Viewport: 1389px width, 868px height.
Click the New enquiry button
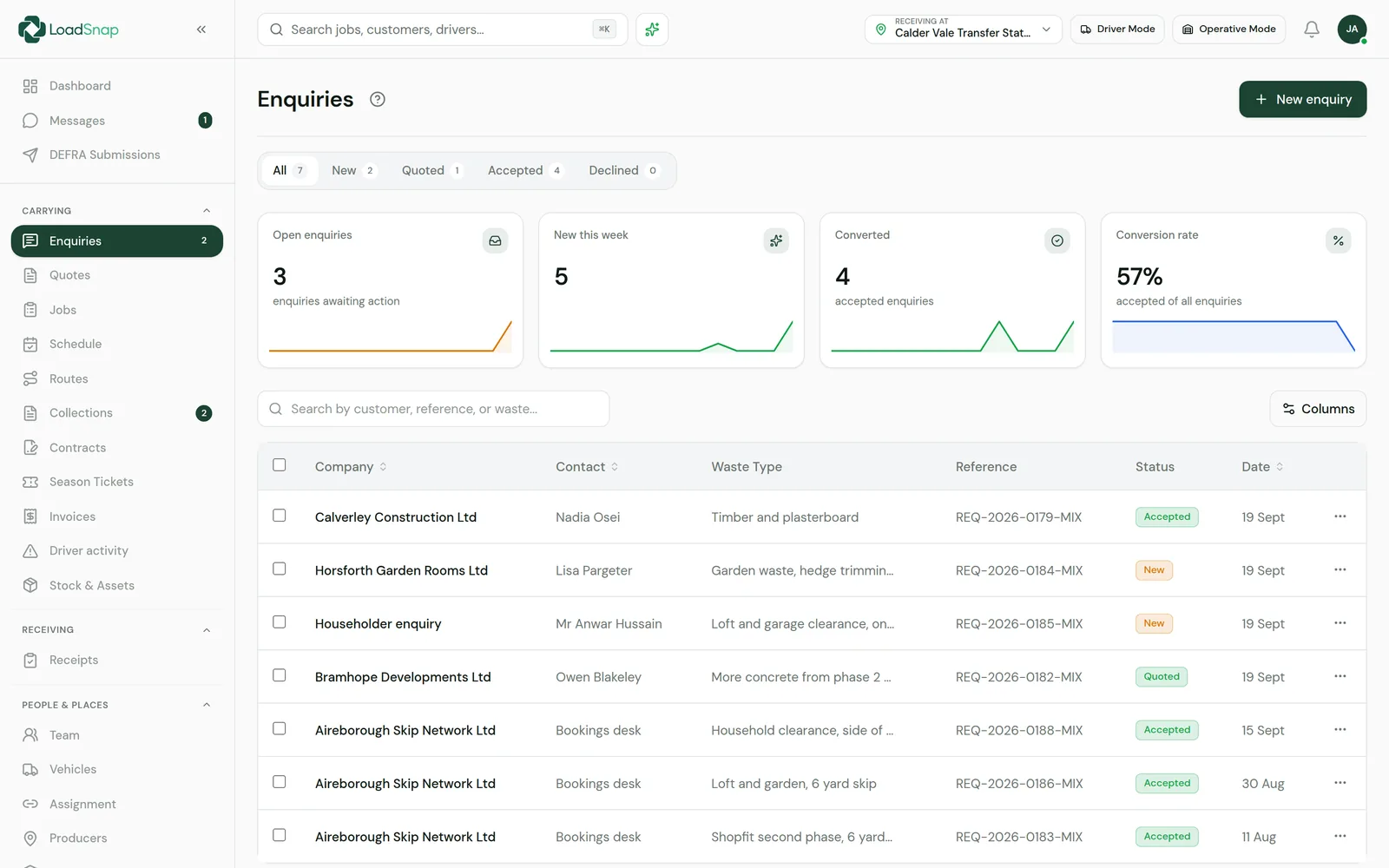point(1302,99)
